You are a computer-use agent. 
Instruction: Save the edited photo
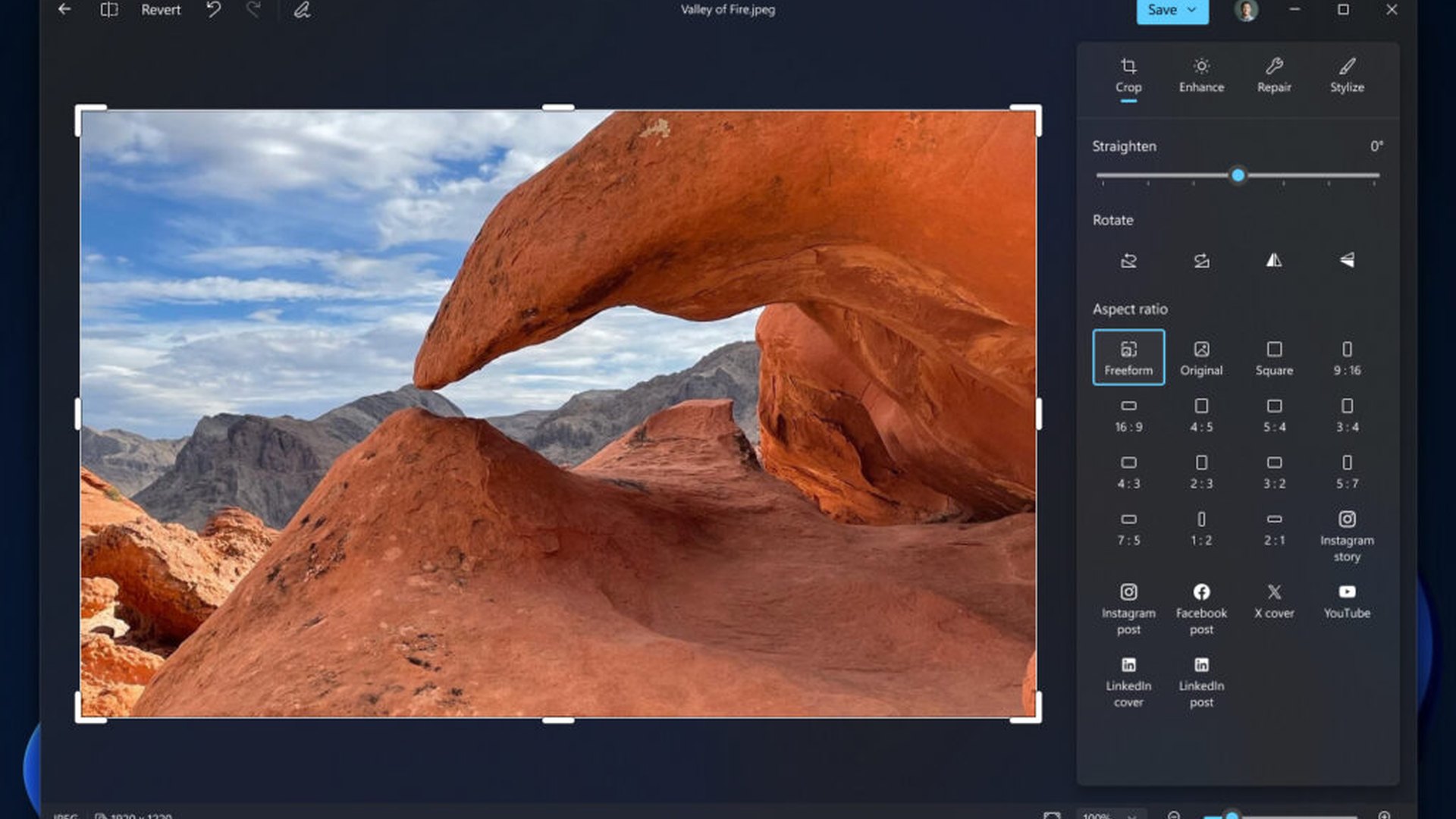(x=1162, y=10)
